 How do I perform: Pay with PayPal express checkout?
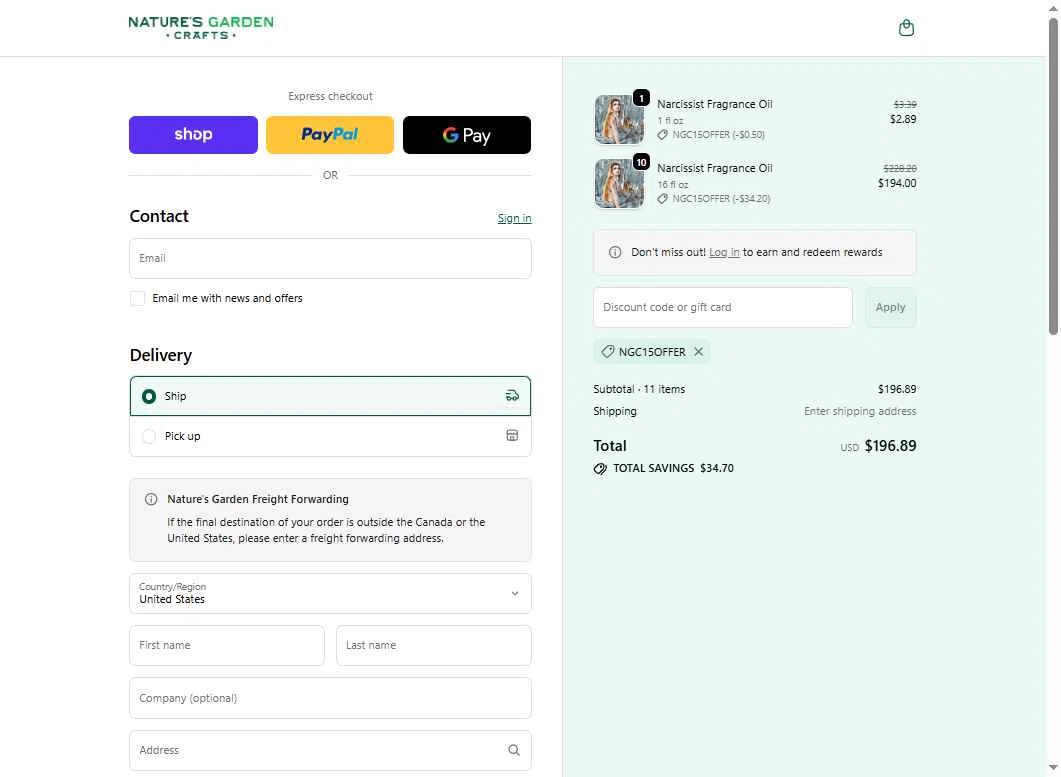tap(330, 135)
